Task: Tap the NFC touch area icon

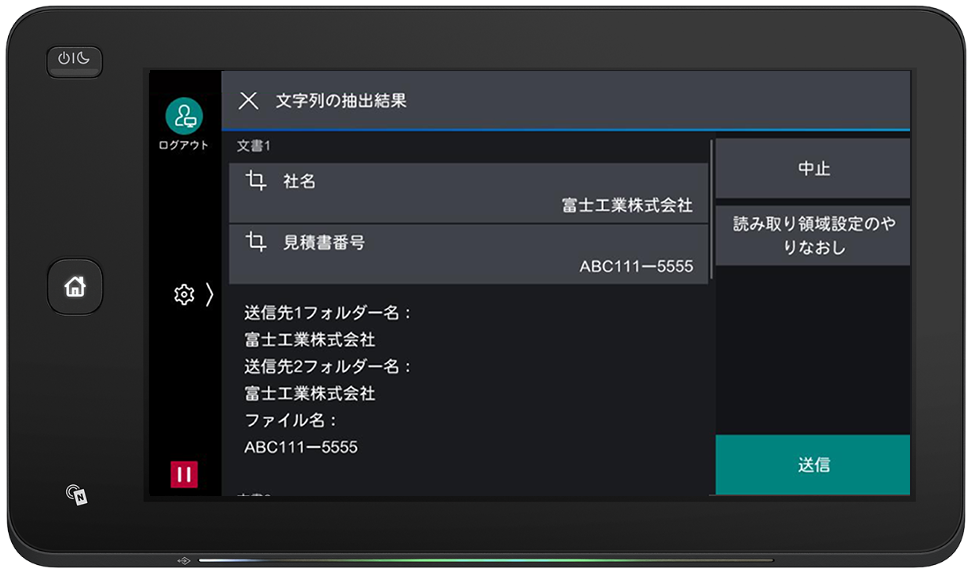Action: 77,494
